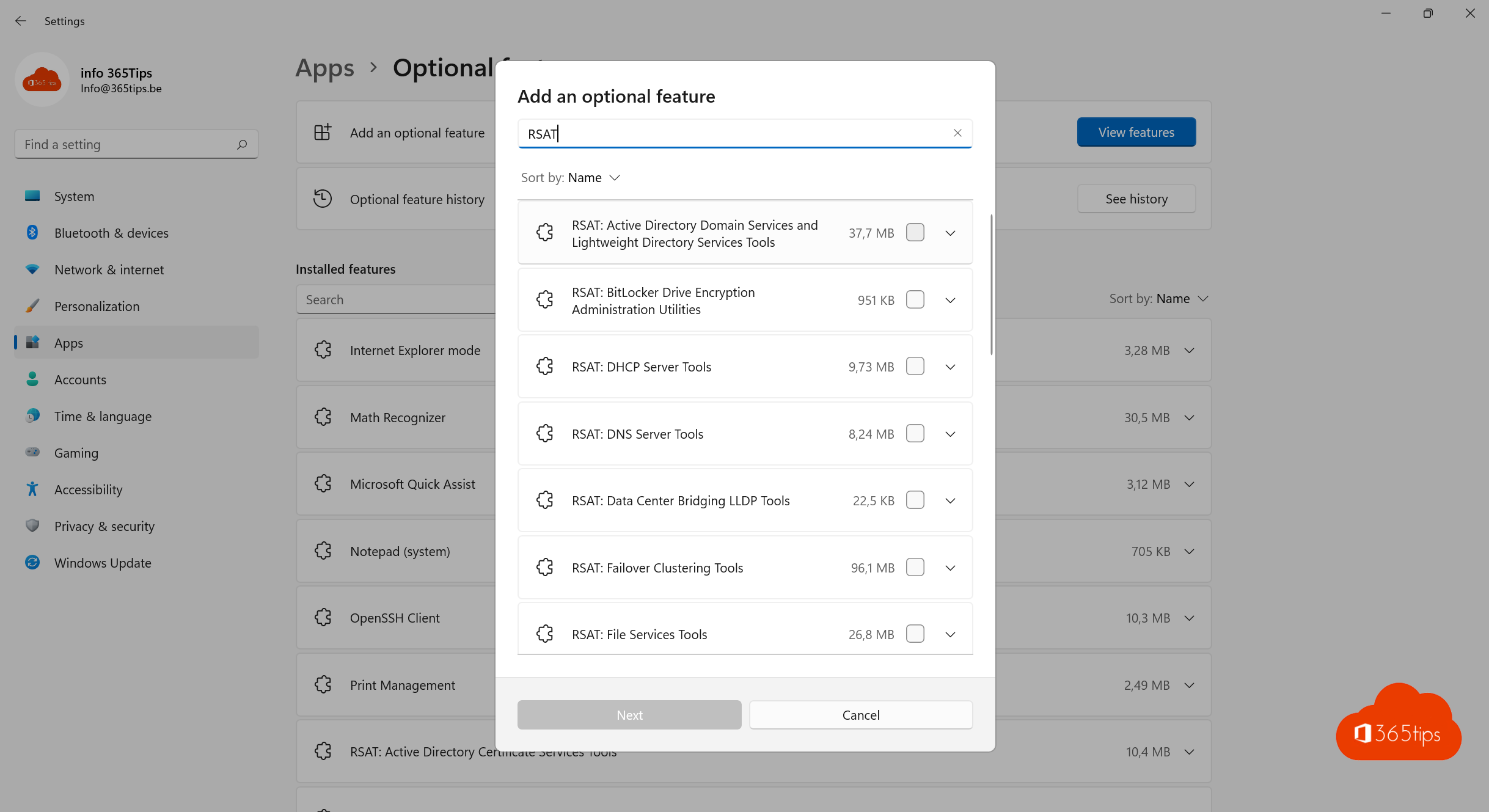Click the RSAT DHCP Server Tools icon
Viewport: 1489px width, 812px height.
[x=545, y=366]
